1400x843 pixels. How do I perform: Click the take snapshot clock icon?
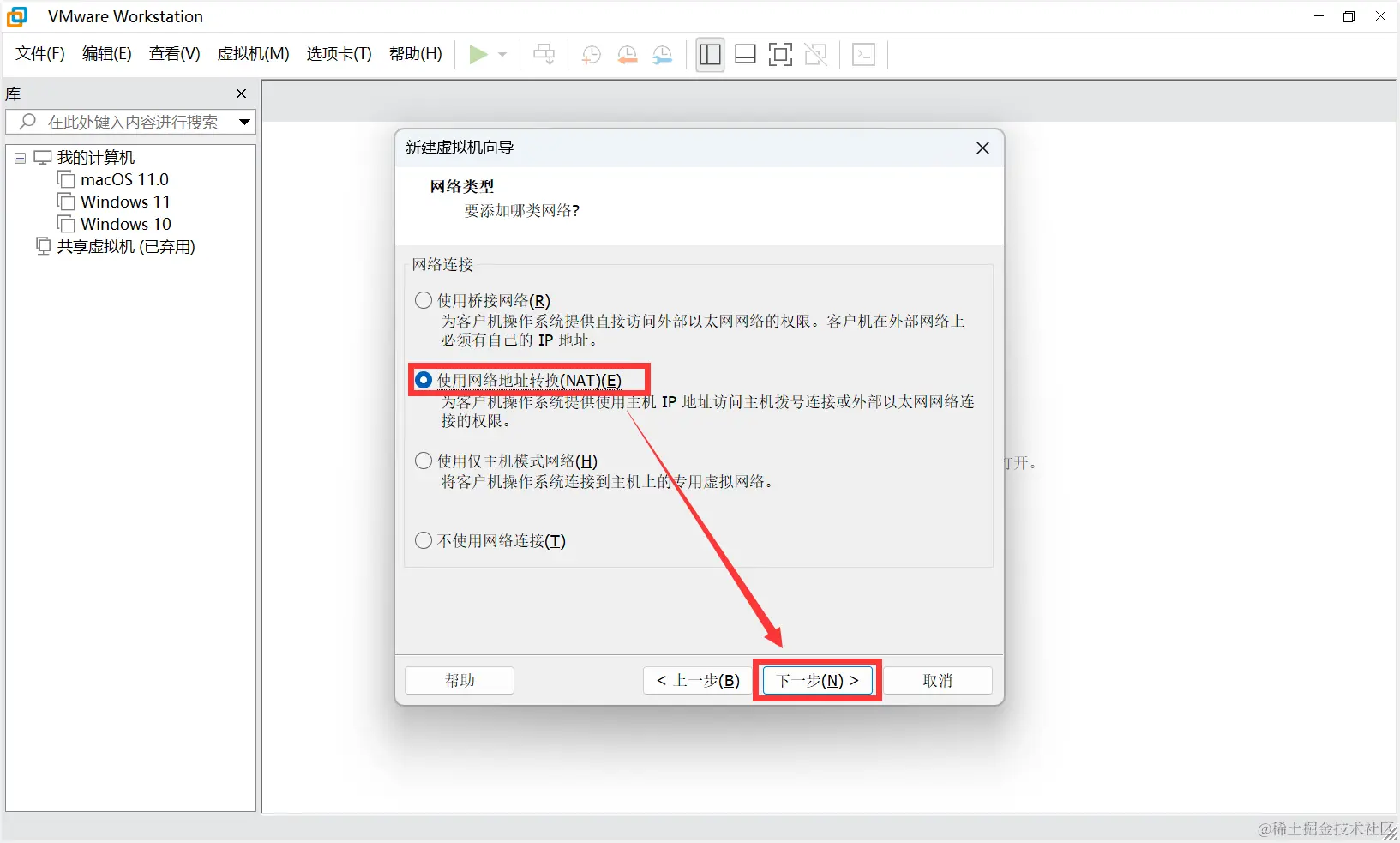592,55
